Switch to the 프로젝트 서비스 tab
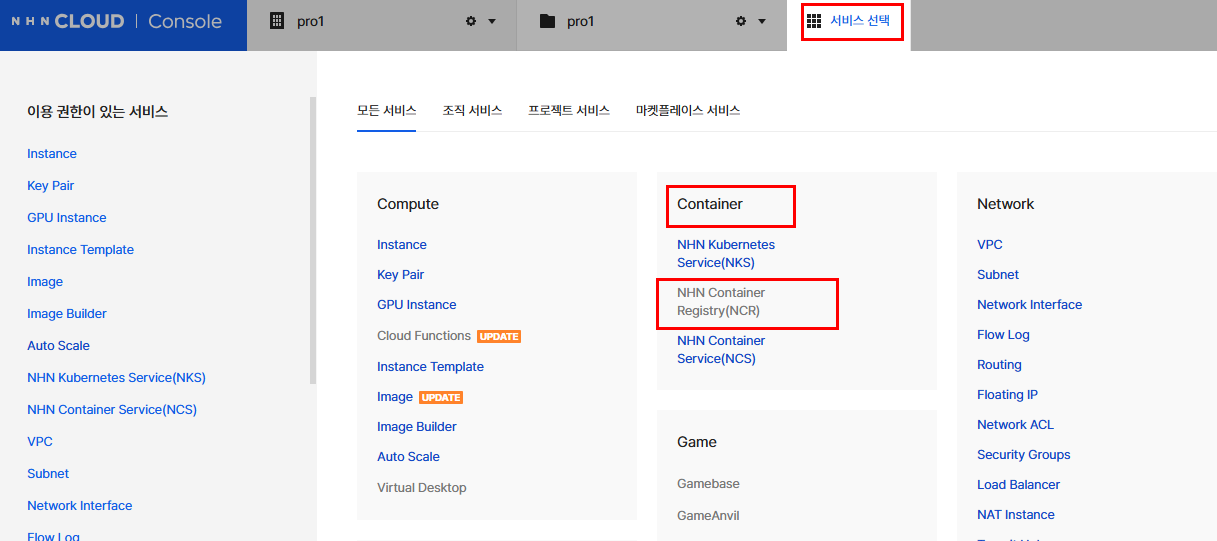This screenshot has height=541, width=1217. click(x=569, y=110)
